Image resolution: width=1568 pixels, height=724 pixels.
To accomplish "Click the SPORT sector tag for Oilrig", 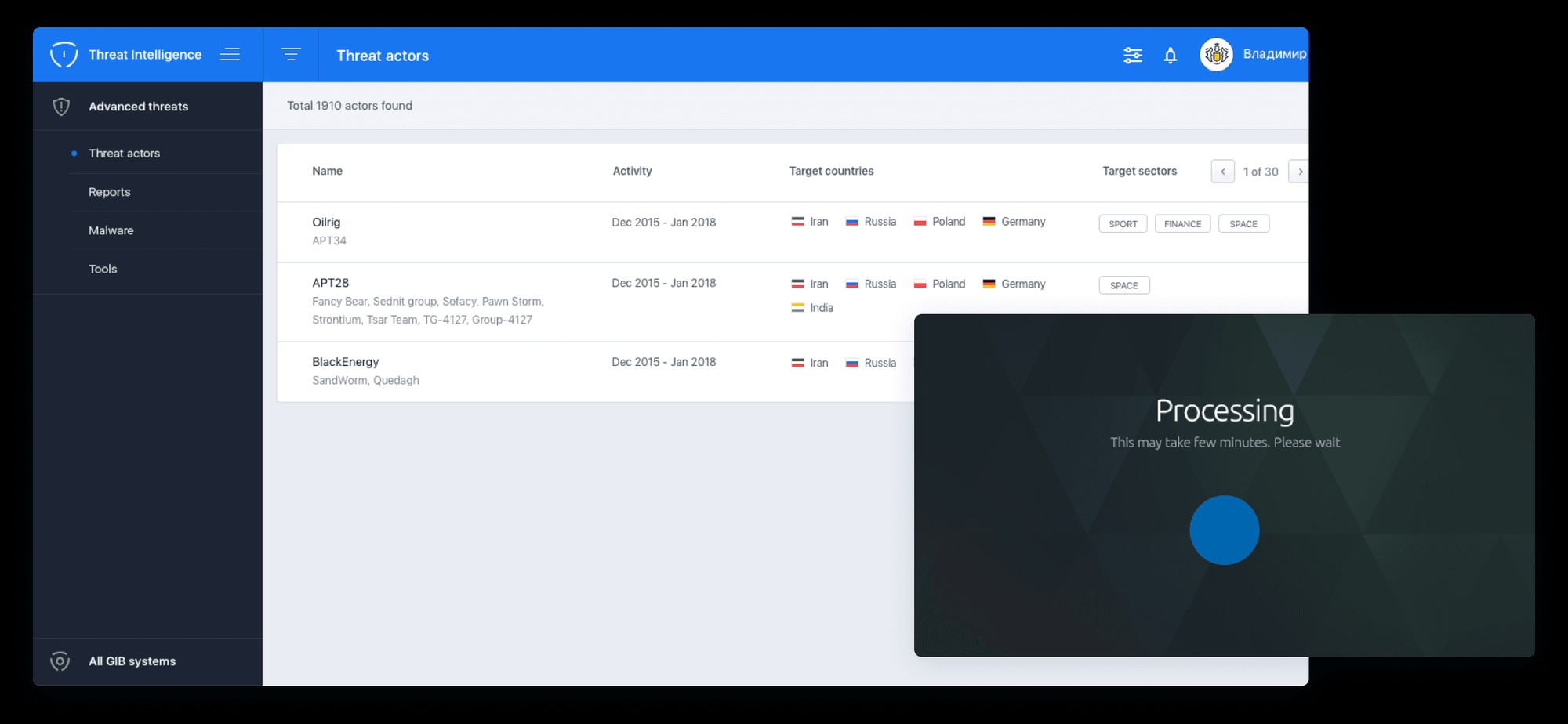I will coord(1123,224).
